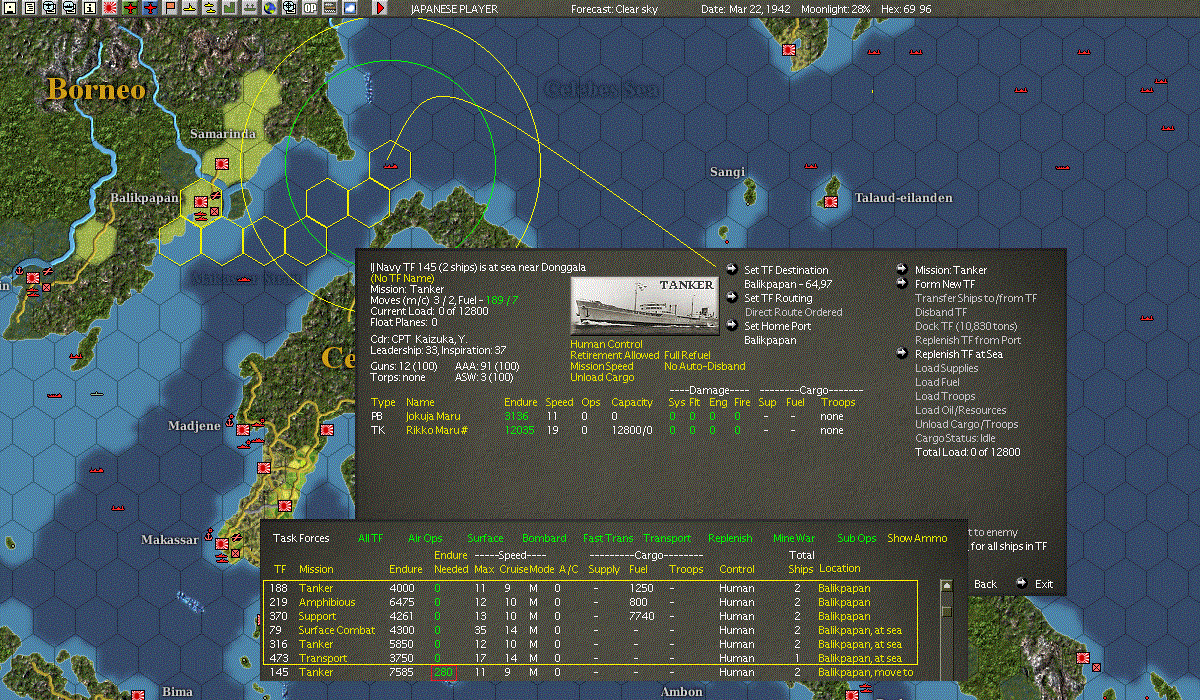The height and width of the screenshot is (700, 1200).
Task: Click the red end-turn arrow icon
Action: click(380, 7)
